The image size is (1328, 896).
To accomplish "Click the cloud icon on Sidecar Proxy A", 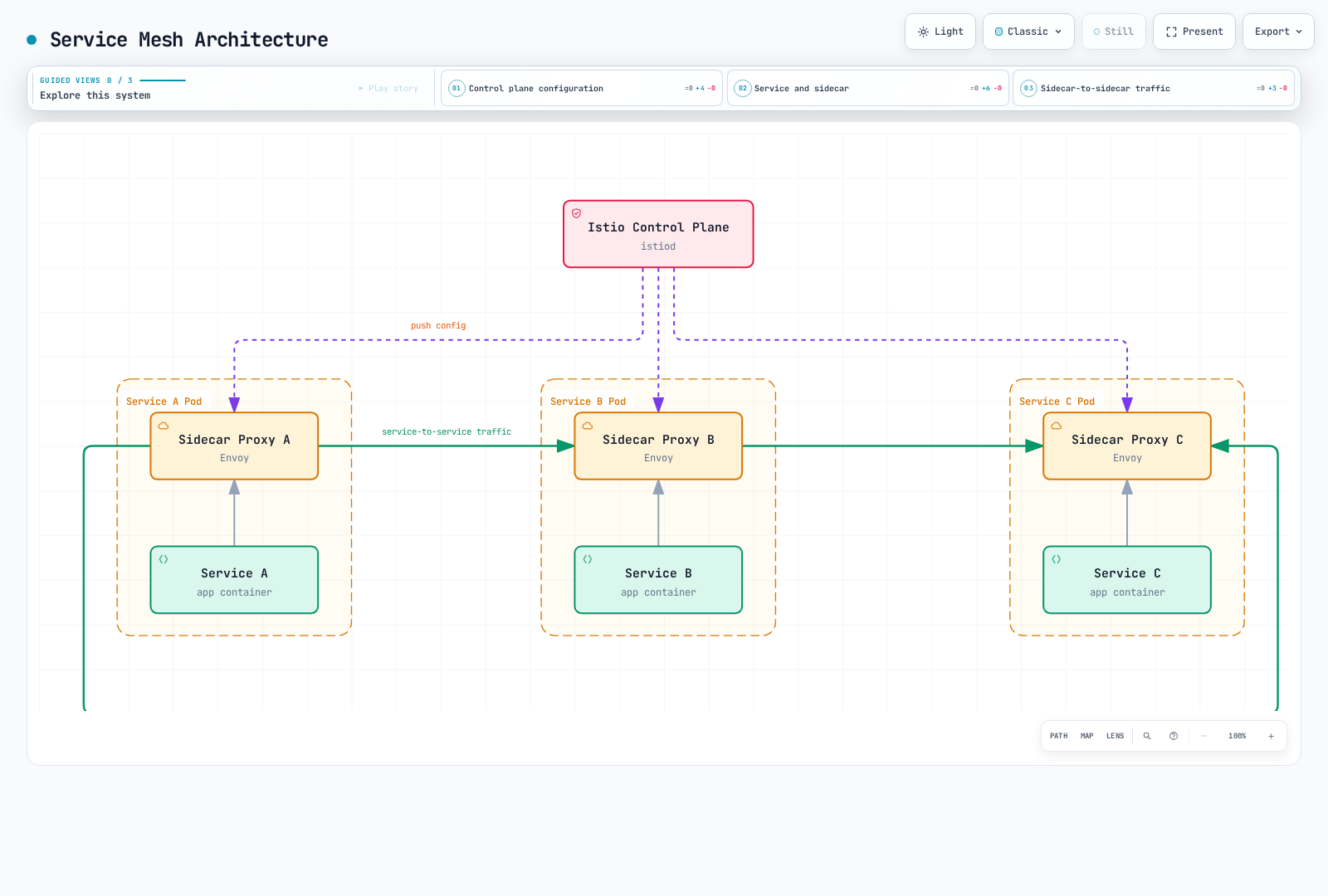I will [164, 426].
